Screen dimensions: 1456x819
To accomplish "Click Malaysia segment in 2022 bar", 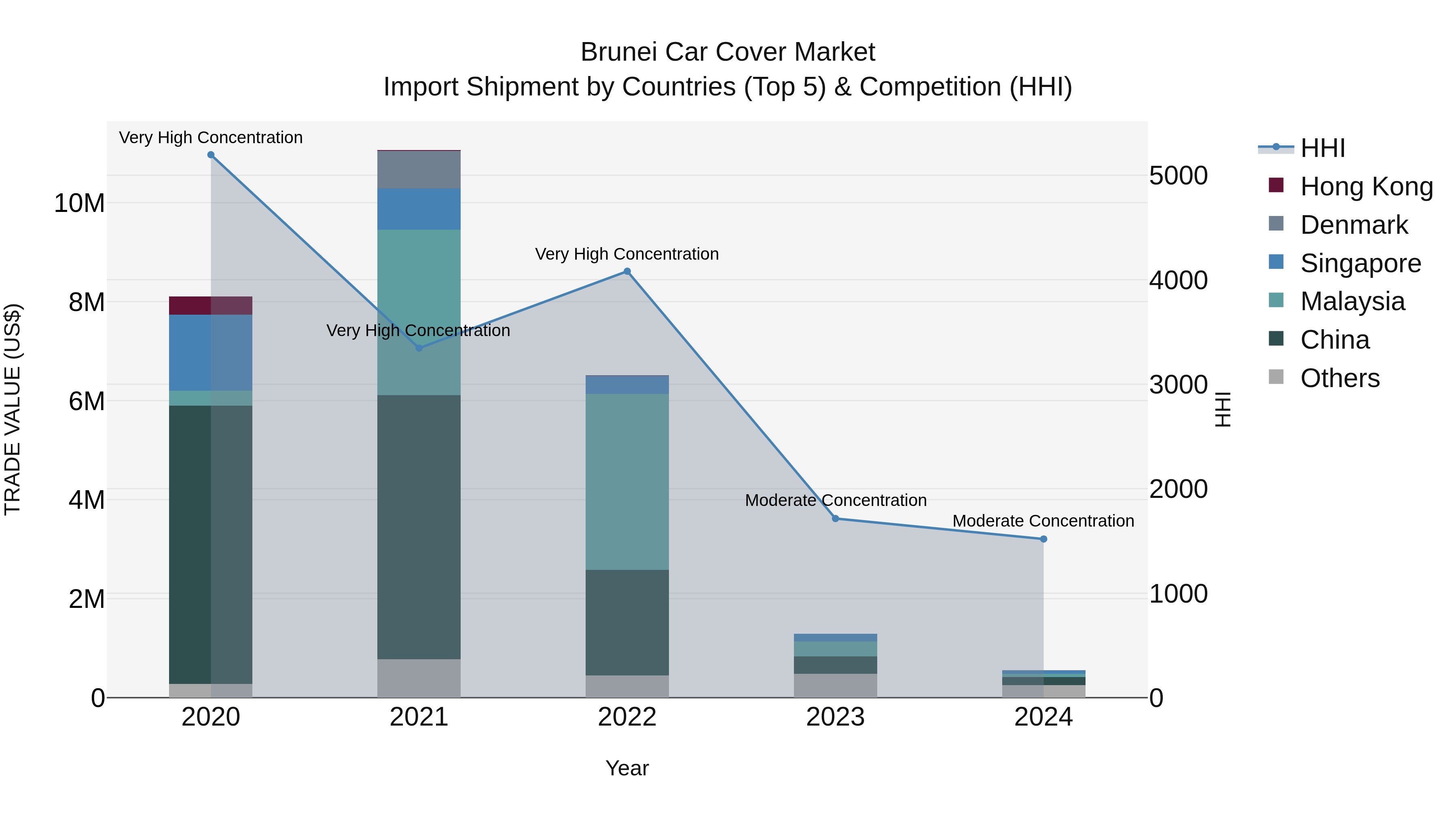I will [627, 482].
